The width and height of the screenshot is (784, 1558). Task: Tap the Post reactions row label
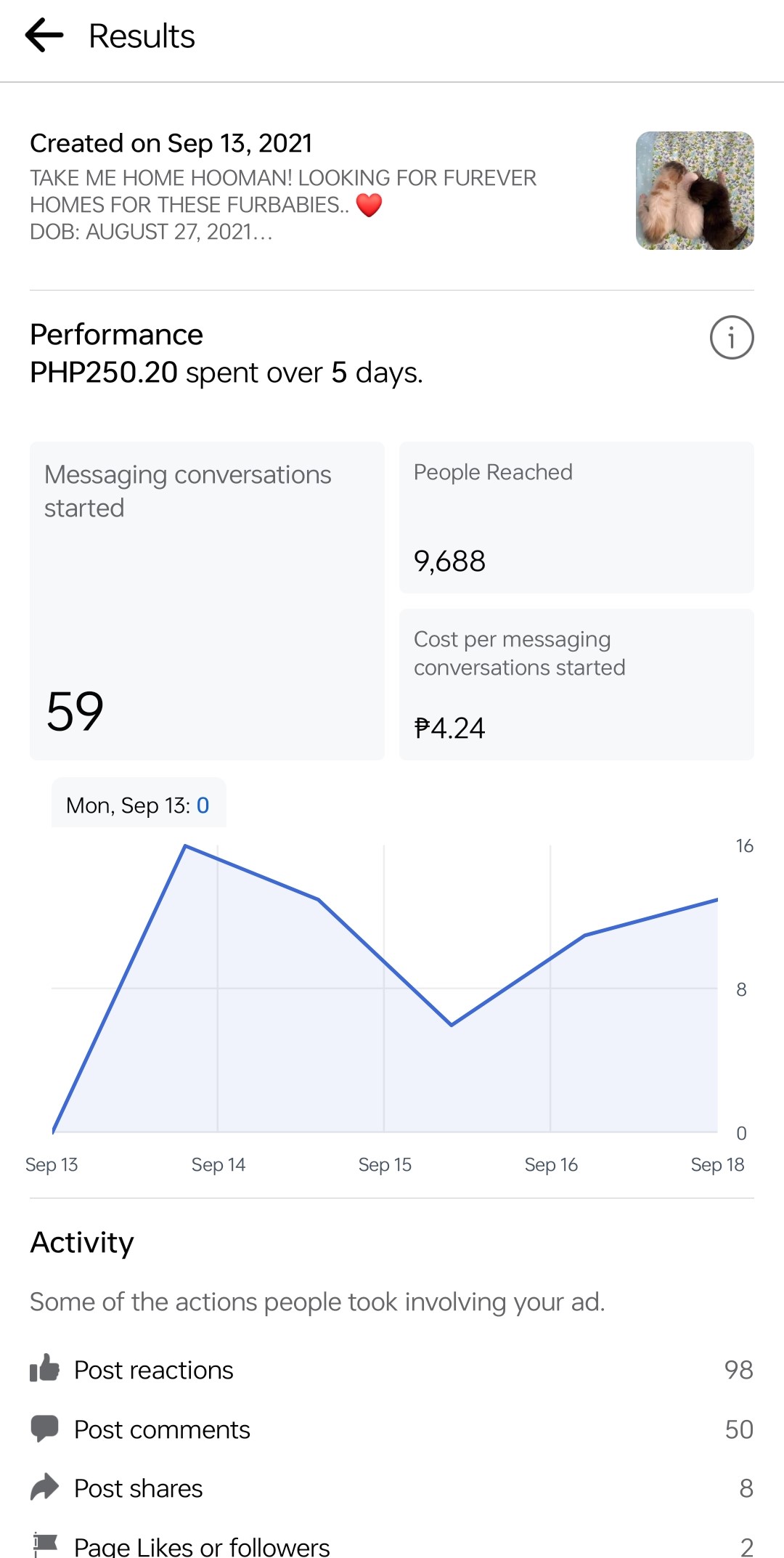coord(154,1370)
